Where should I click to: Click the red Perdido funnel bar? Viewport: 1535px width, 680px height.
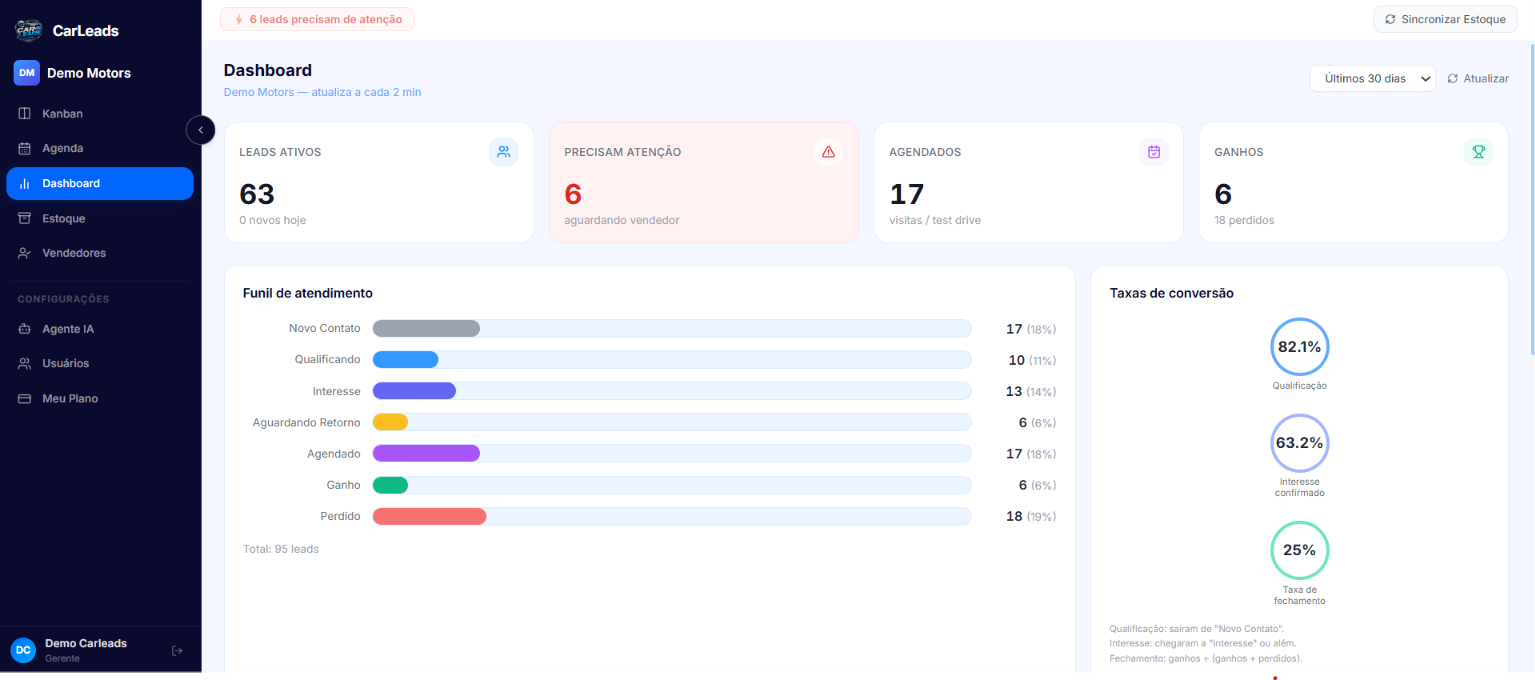pos(429,516)
